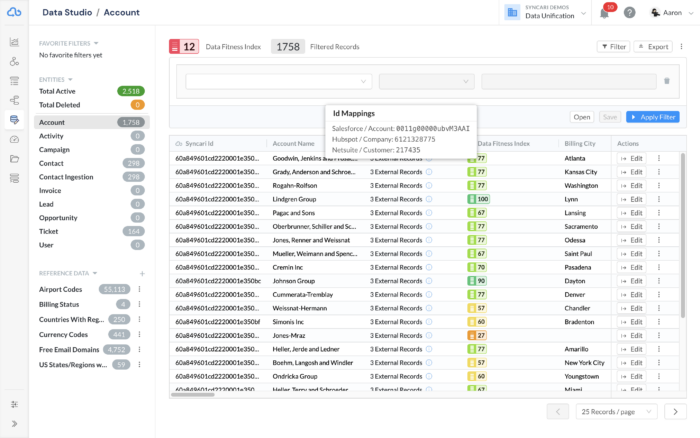Open the Aaron user menu
The image size is (700, 438).
pos(672,13)
